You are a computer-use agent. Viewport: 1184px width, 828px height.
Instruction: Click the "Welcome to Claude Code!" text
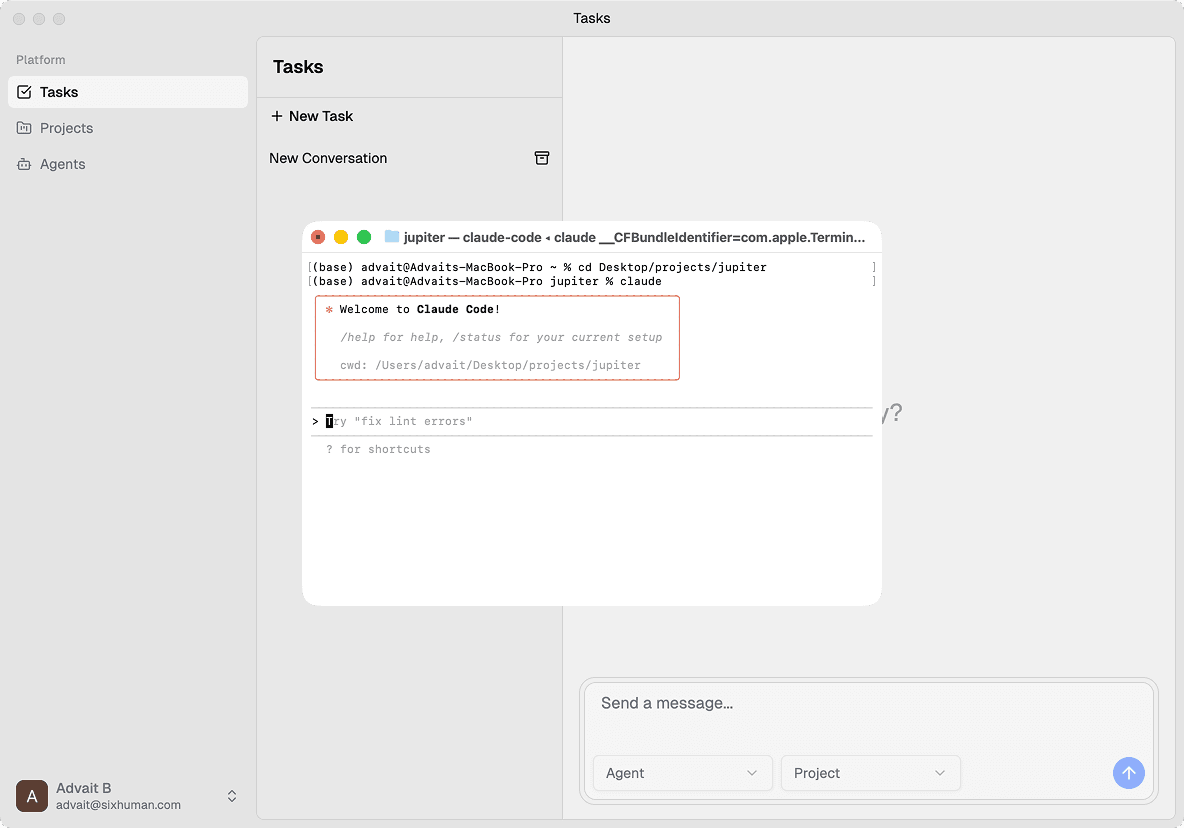click(x=419, y=309)
